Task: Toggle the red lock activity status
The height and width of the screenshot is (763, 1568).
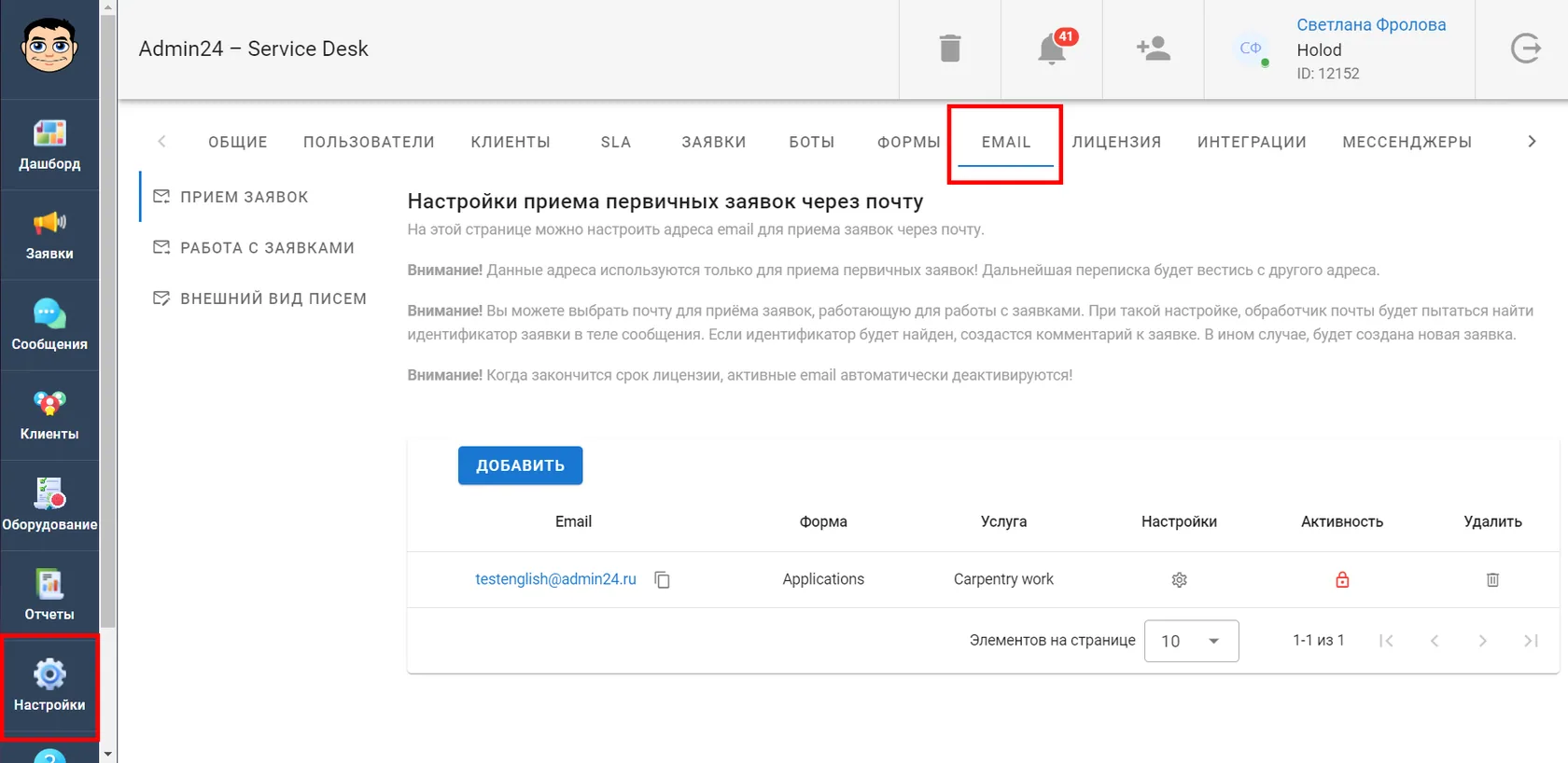Action: pos(1342,580)
